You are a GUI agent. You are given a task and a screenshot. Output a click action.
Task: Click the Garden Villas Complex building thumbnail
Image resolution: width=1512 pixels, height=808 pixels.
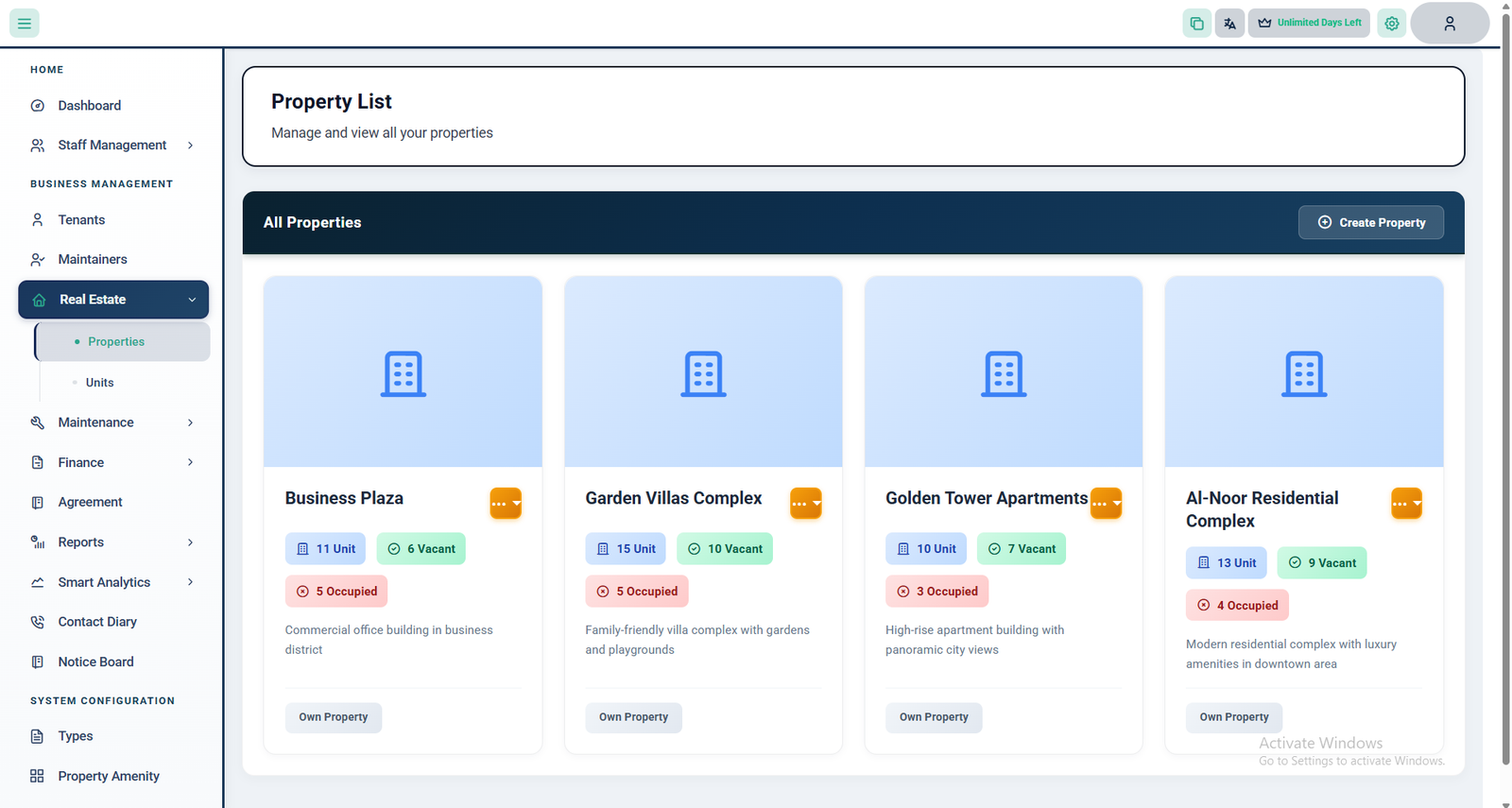pyautogui.click(x=704, y=372)
